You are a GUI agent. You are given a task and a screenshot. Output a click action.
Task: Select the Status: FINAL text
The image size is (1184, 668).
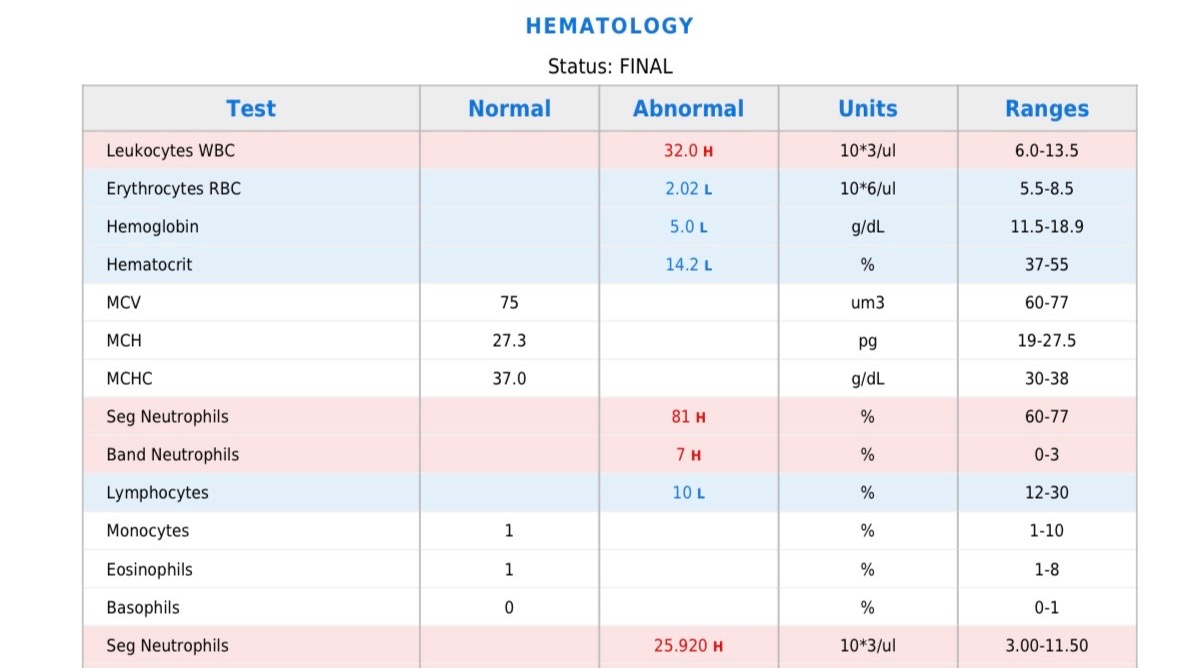coord(609,67)
